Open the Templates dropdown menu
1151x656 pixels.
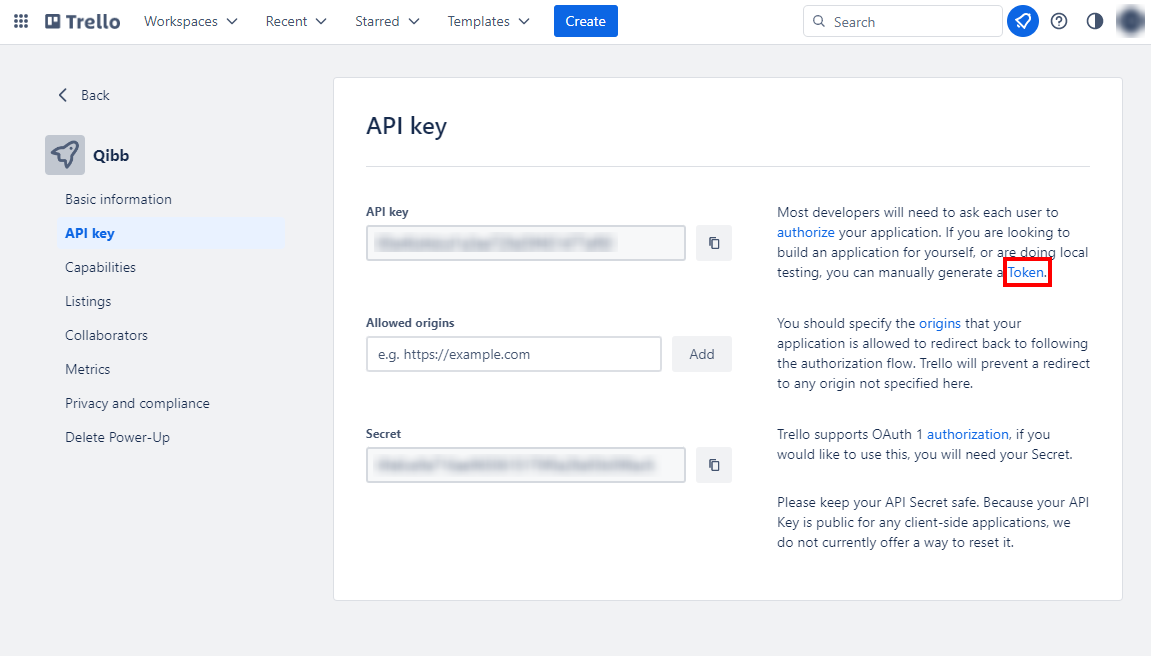(489, 21)
